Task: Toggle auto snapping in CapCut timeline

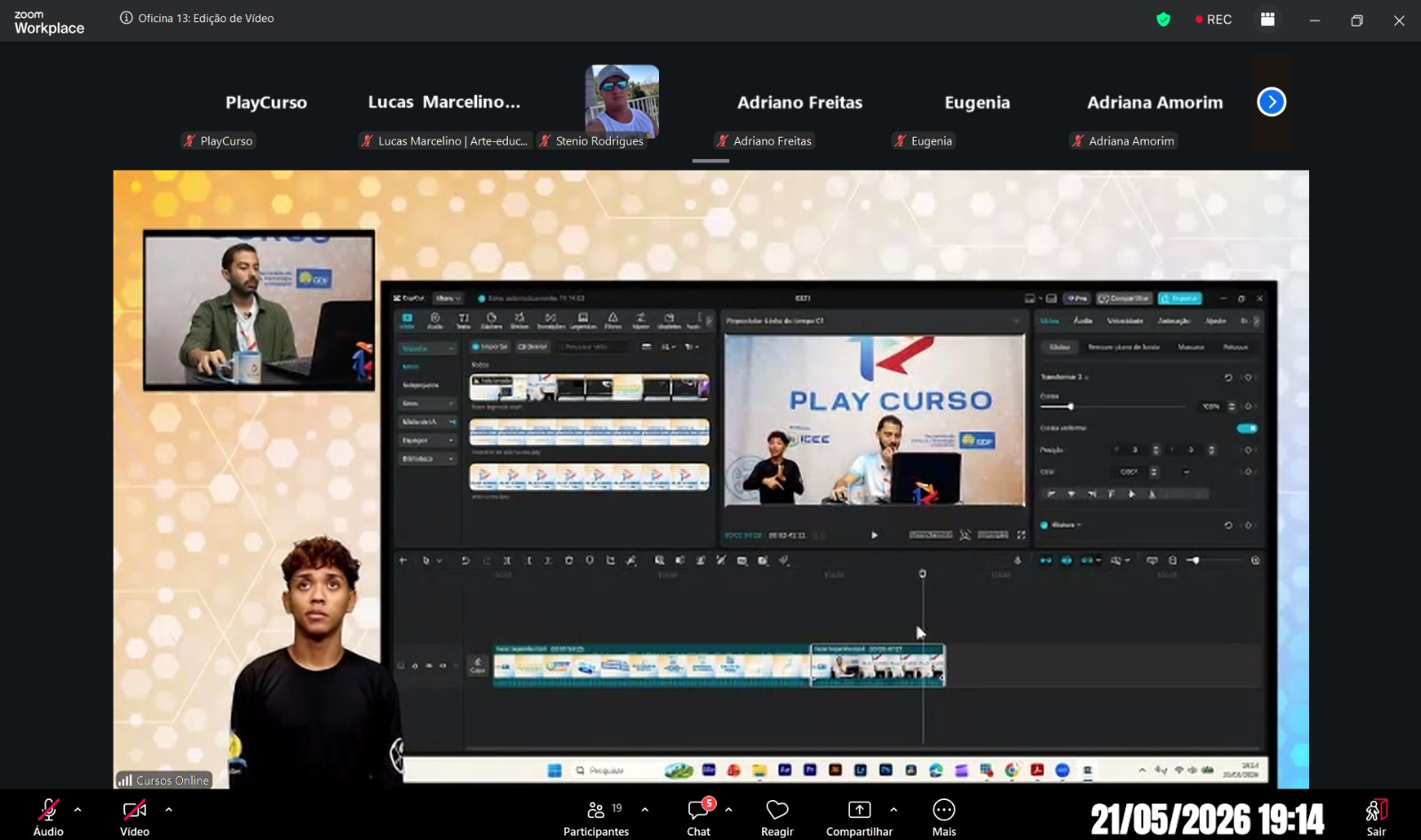Action: (x=1066, y=560)
